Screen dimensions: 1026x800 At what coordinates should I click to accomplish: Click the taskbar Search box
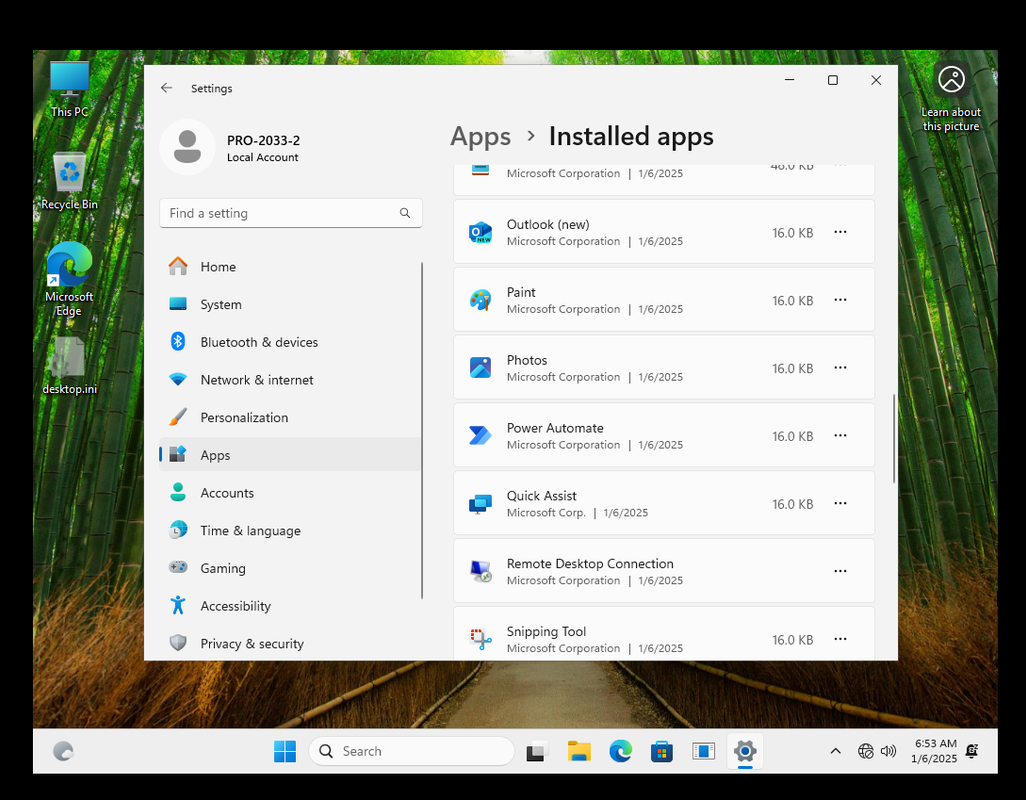(x=412, y=752)
